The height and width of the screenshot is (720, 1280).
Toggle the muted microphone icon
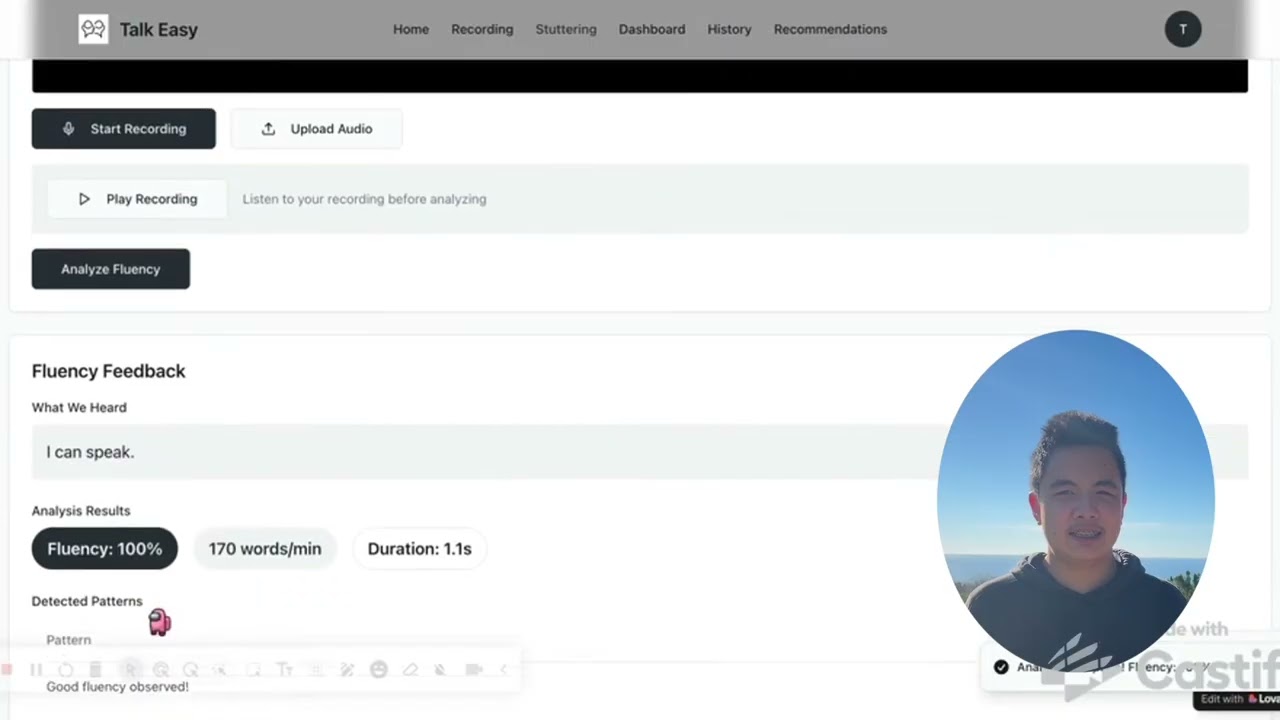(440, 669)
